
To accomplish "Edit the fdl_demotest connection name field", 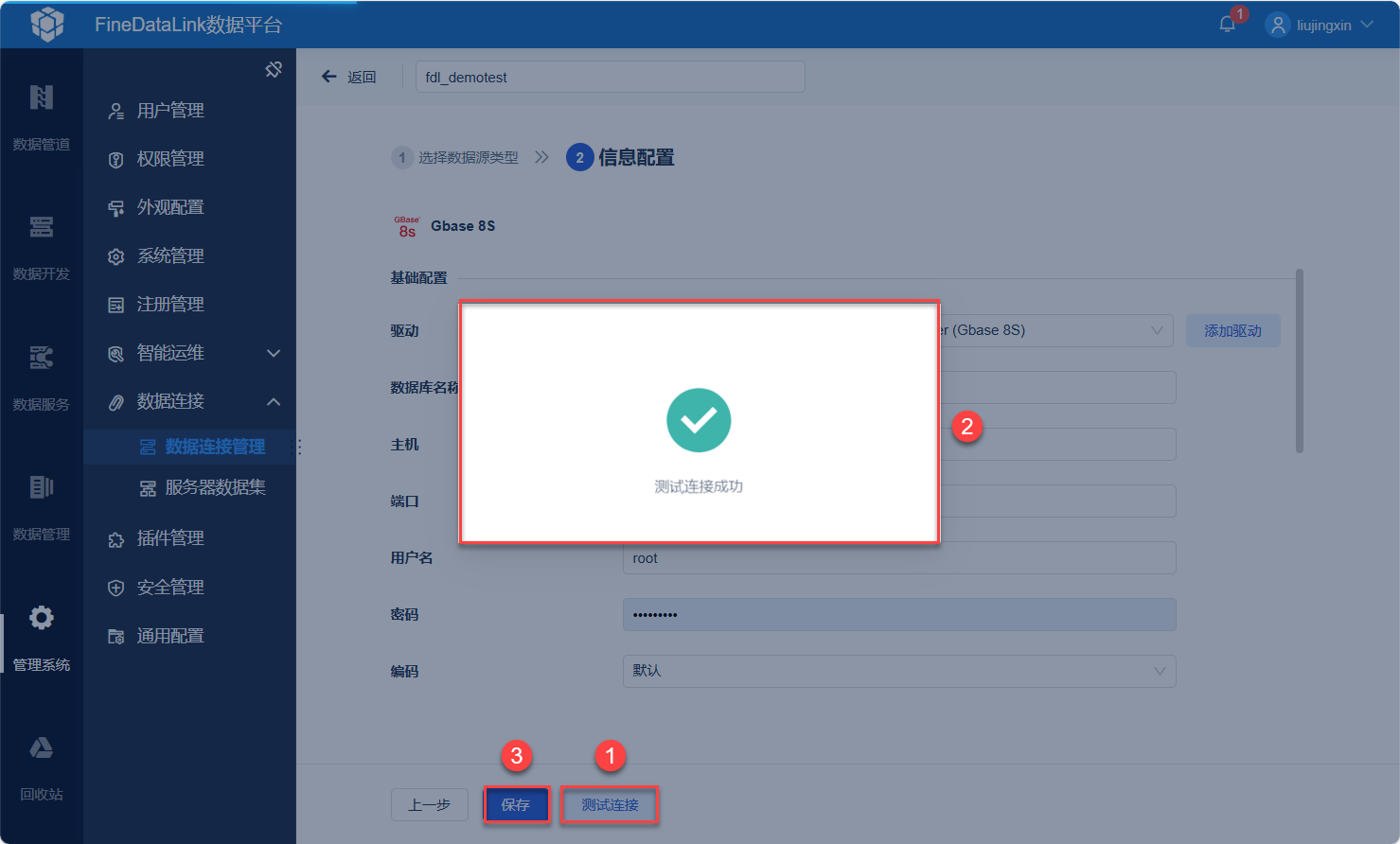I will [x=611, y=77].
